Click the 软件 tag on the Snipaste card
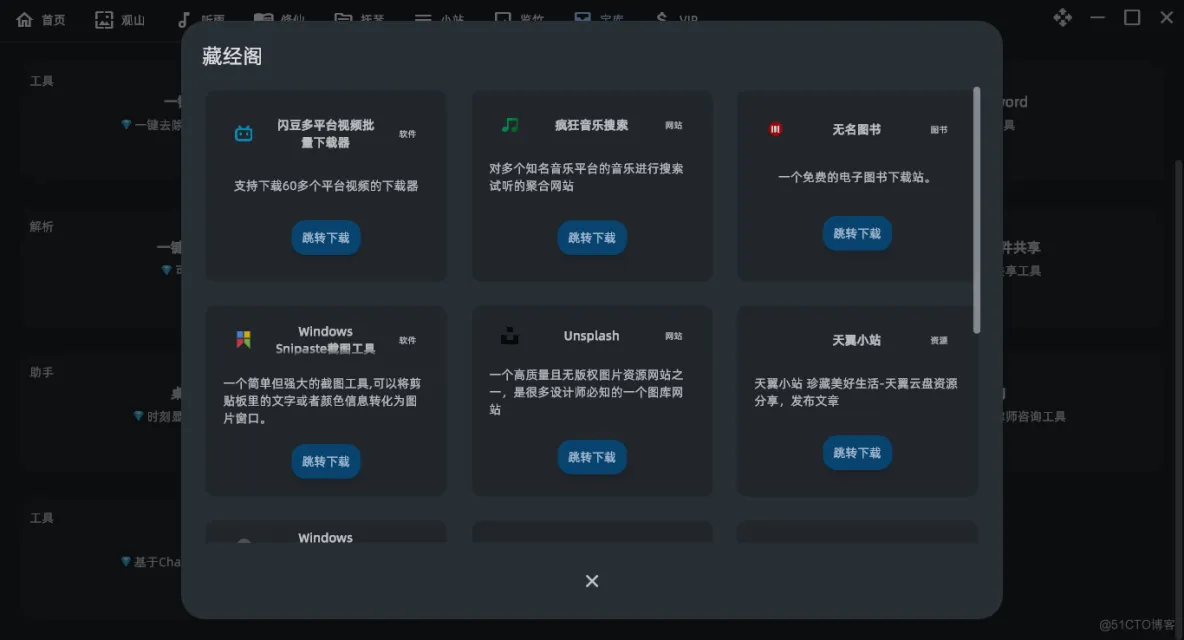This screenshot has width=1184, height=640. [407, 340]
